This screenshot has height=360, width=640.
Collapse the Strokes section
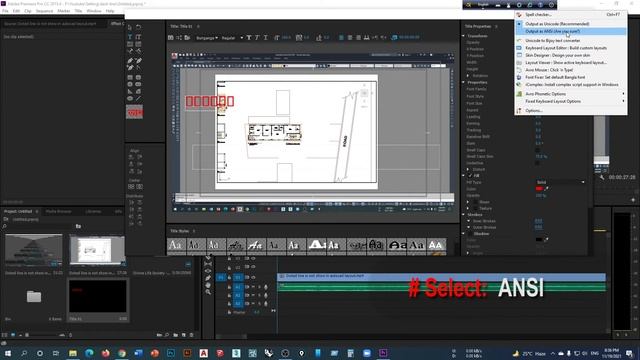pyautogui.click(x=464, y=215)
